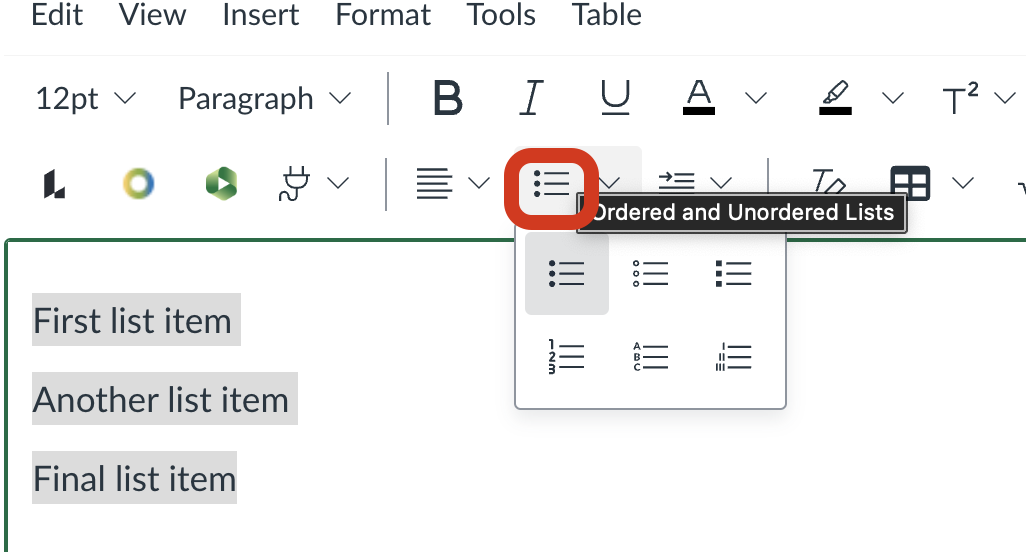Open the Paragraph block format dropdown
The width and height of the screenshot is (1026, 552).
click(264, 99)
